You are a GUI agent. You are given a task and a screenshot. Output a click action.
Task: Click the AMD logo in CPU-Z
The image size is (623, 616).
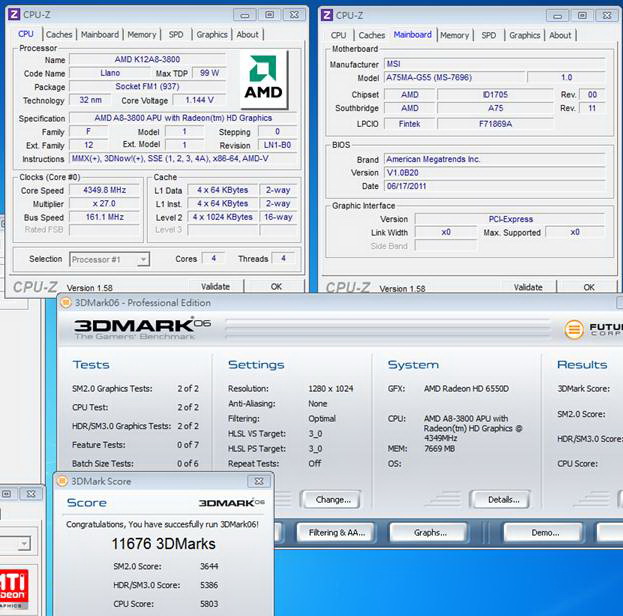pos(263,79)
